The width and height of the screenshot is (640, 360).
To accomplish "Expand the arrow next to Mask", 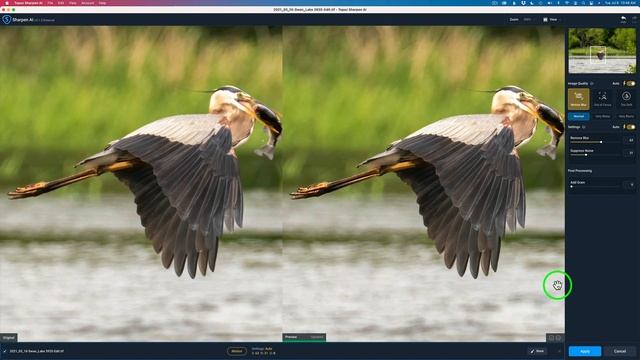I will tap(559, 351).
